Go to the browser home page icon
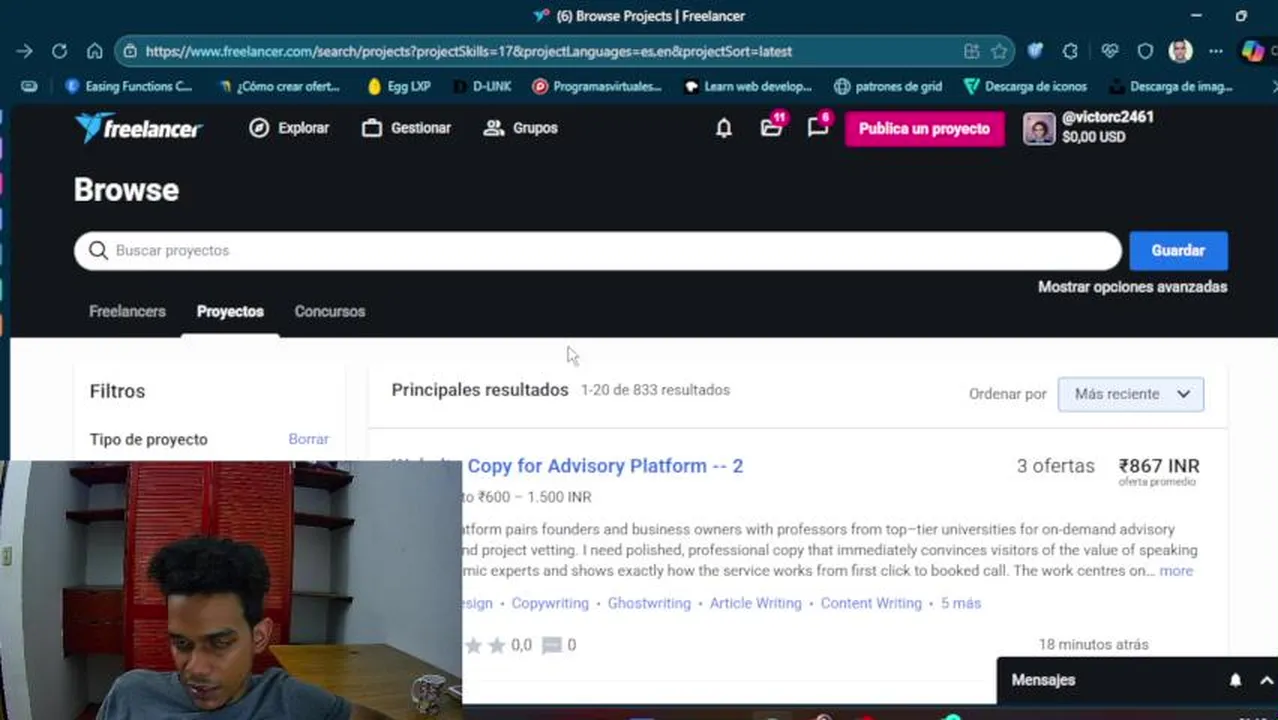 coord(94,51)
